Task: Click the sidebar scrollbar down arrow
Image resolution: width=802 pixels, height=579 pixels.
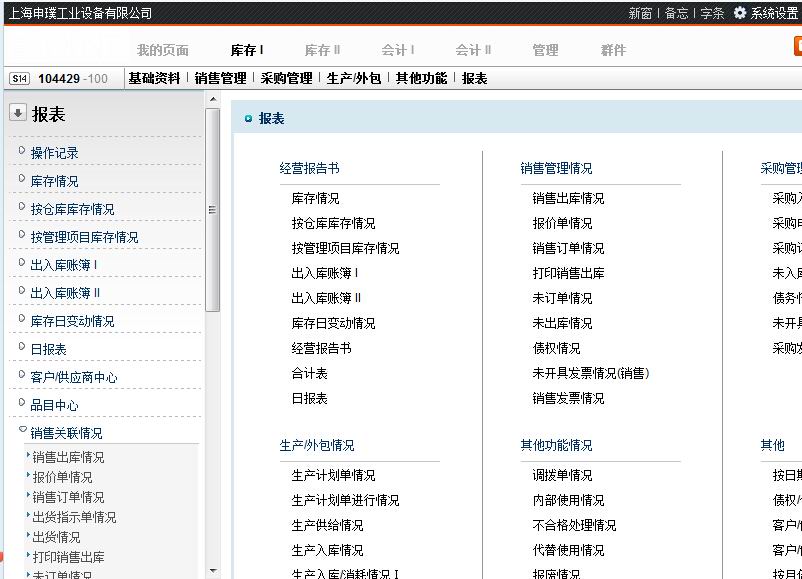Action: (212, 572)
